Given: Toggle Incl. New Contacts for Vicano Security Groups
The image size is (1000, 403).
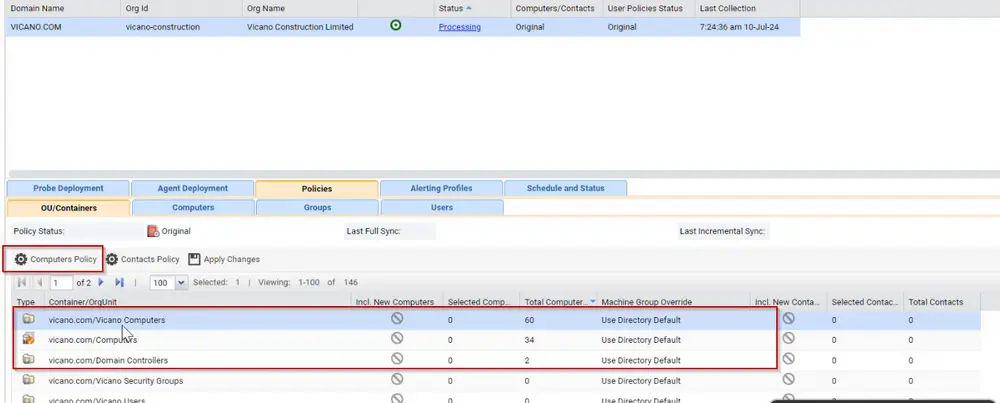Looking at the screenshot, I should tap(788, 379).
